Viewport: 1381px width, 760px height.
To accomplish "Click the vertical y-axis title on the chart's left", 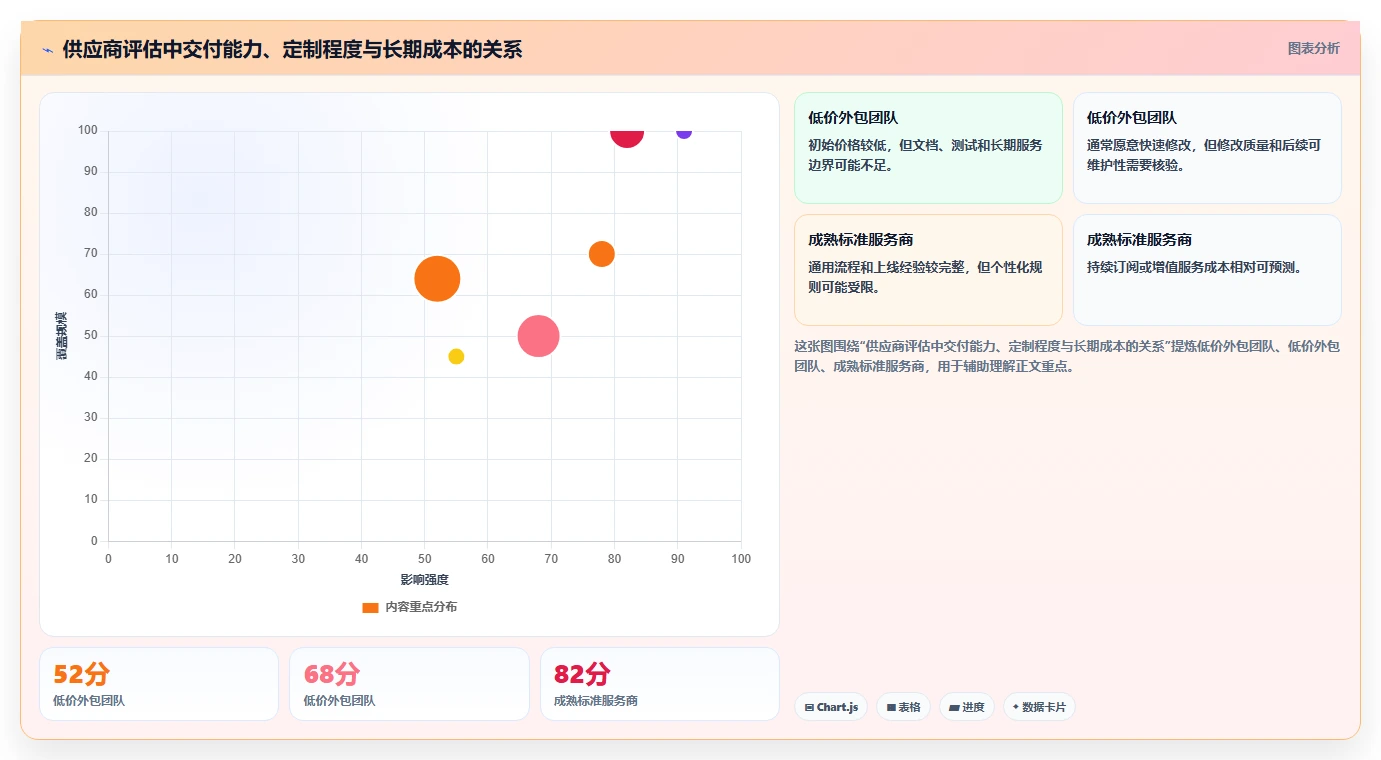I will 62,336.
